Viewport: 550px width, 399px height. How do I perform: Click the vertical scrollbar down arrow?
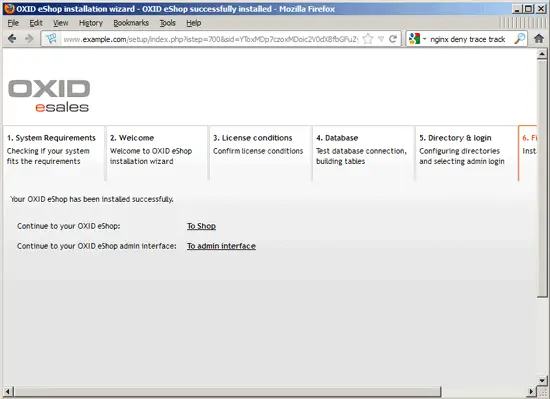tap(542, 380)
